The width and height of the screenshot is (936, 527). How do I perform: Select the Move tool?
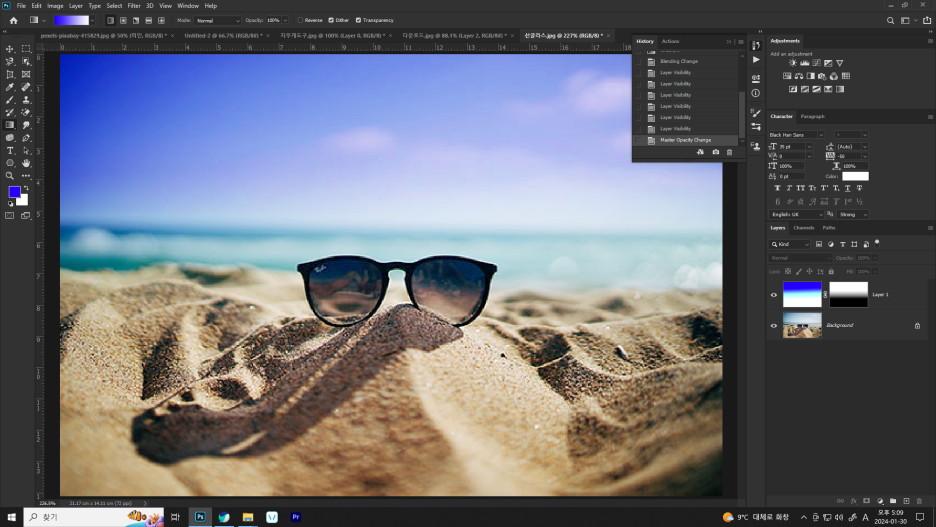point(10,49)
